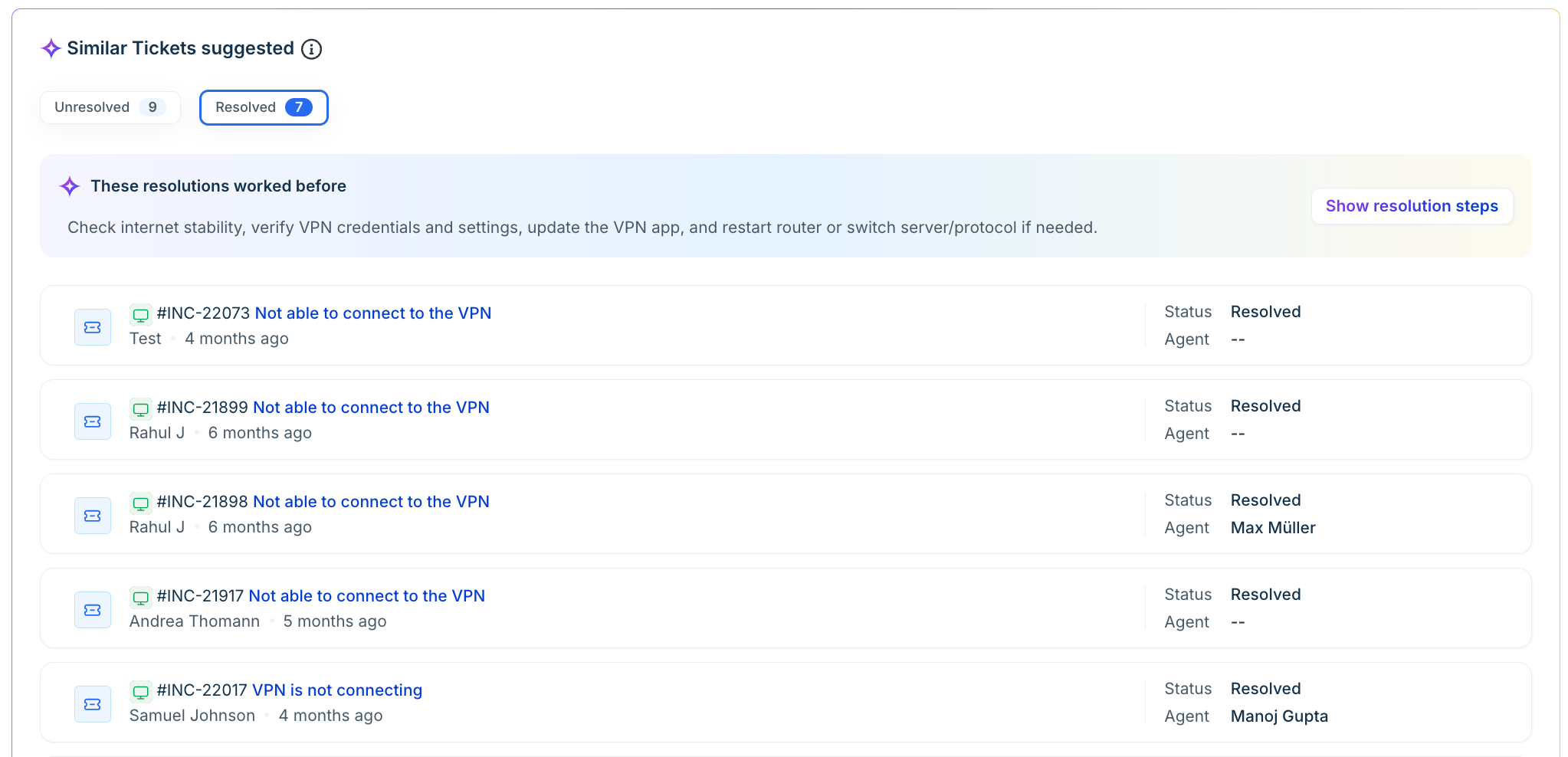
Task: Click the resolution summary about VPN credentials
Action: click(x=582, y=228)
